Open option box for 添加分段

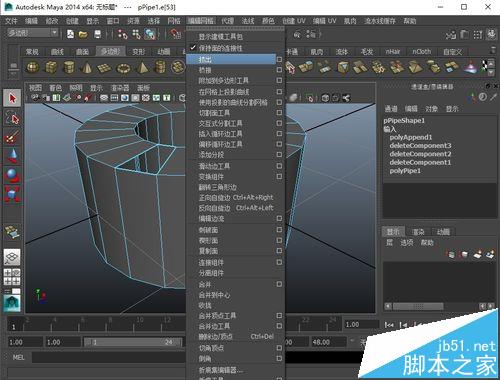click(x=279, y=155)
